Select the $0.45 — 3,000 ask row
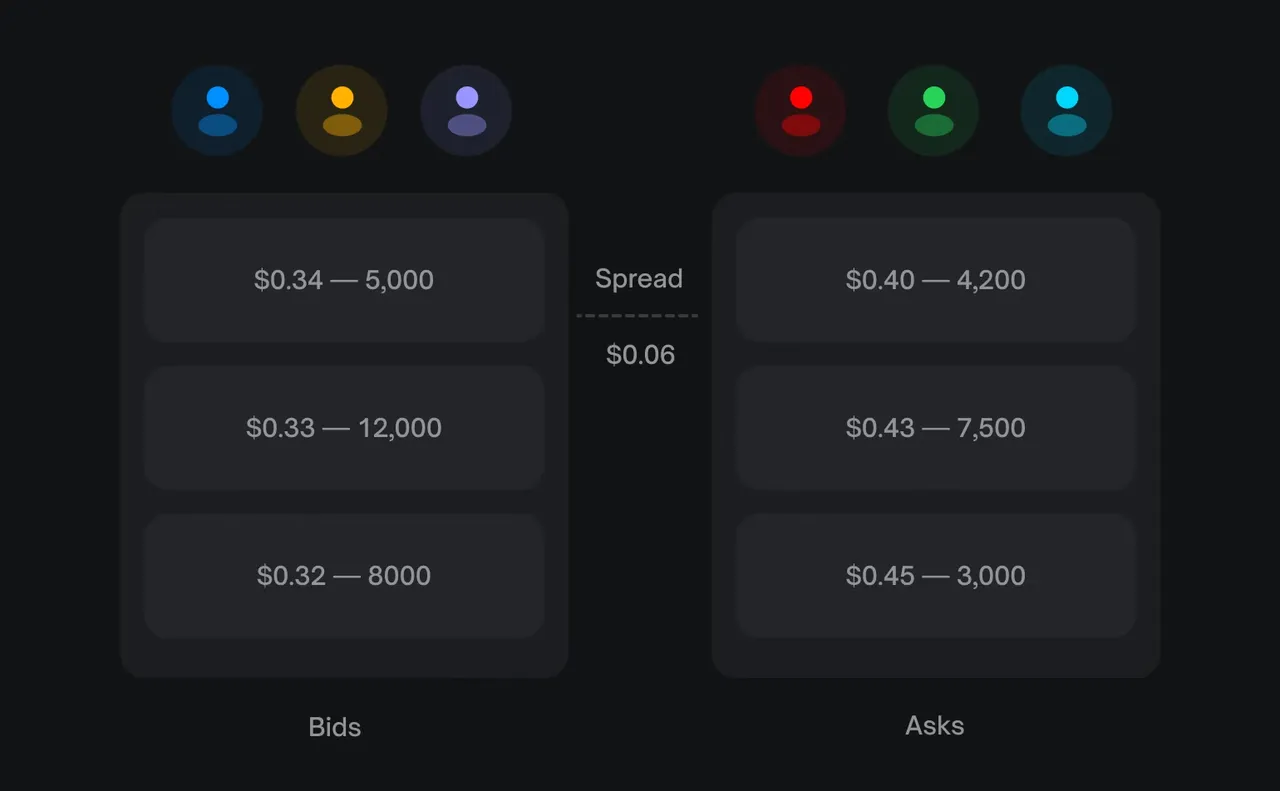This screenshot has height=791, width=1280. (x=936, y=576)
